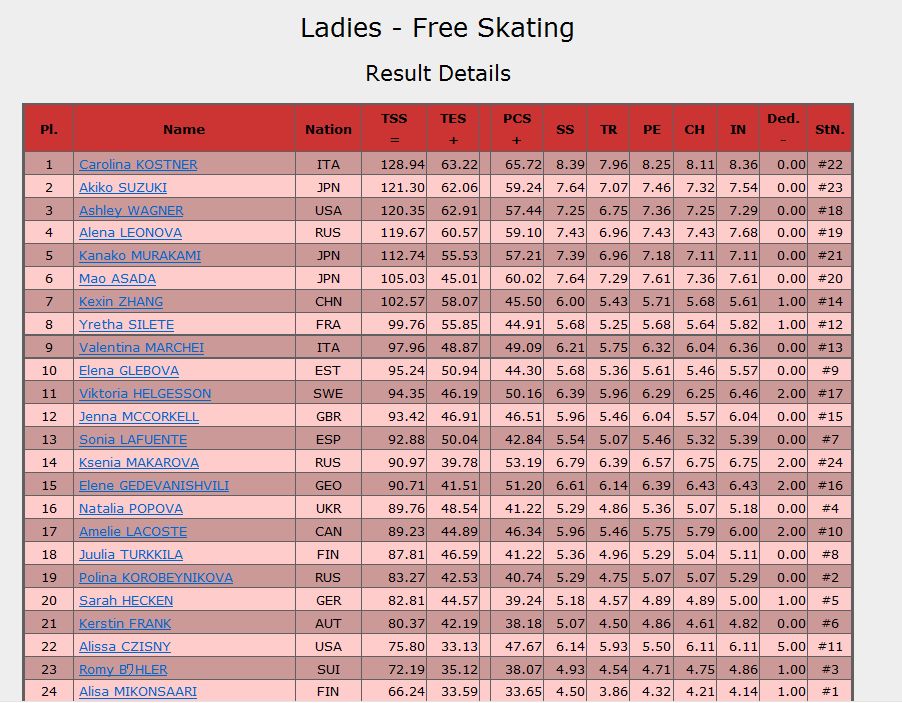Open the Alissa CZISNY link
Screen dimensions: 902x703
tap(125, 647)
